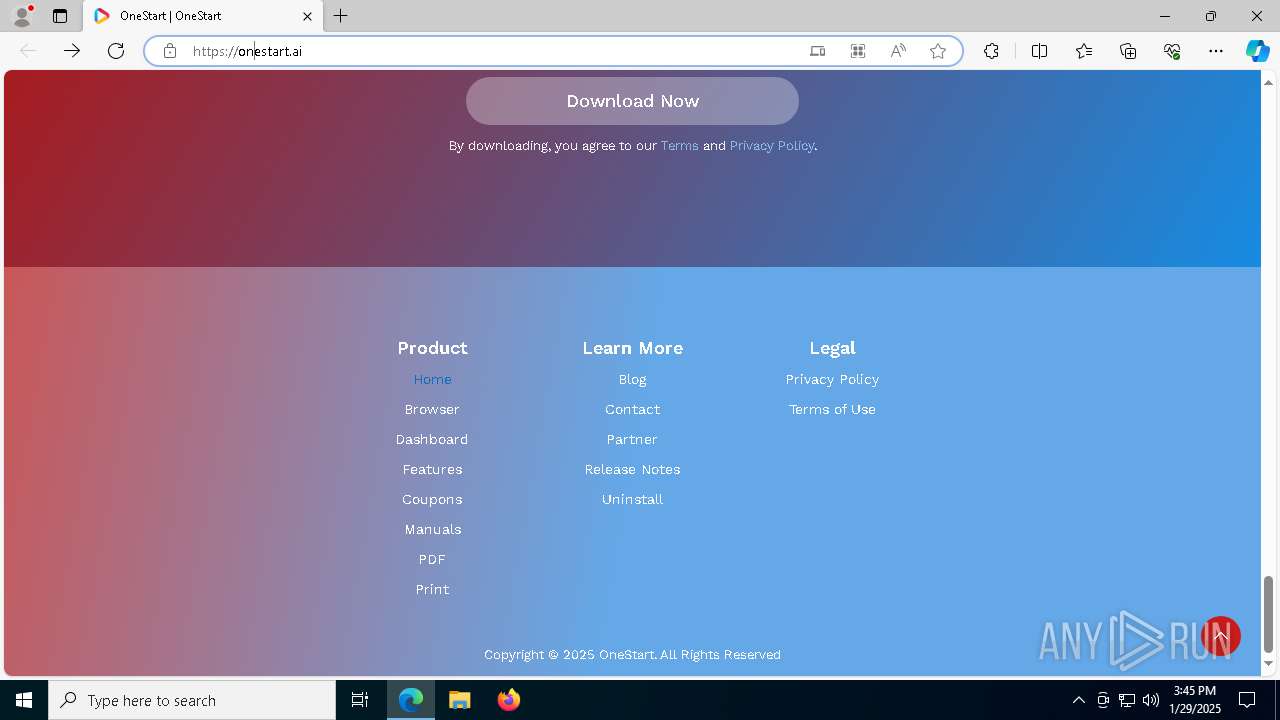The height and width of the screenshot is (720, 1280).
Task: Open the Favorites list
Action: 1084,51
